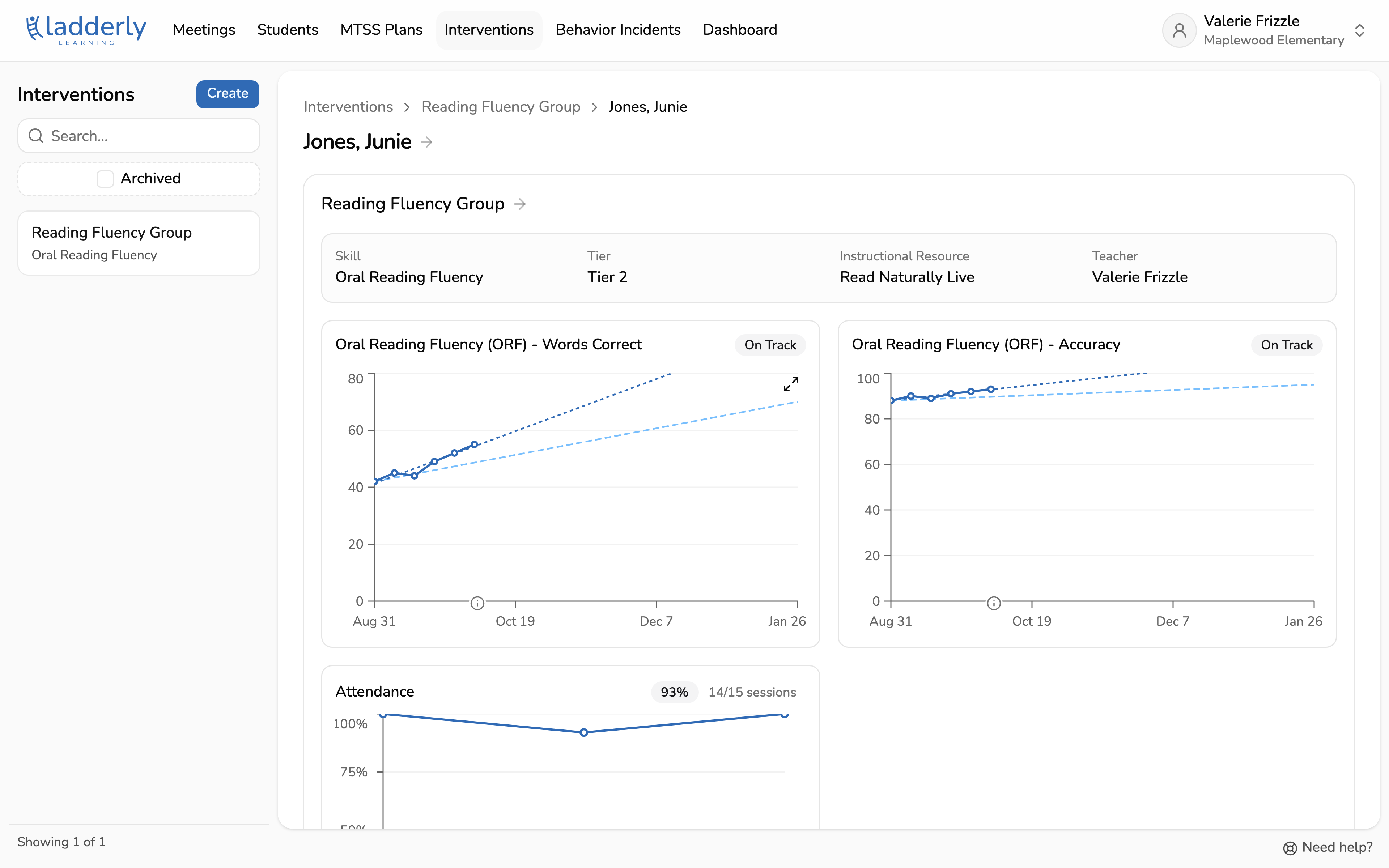Toggle the Archived checkbox
This screenshot has width=1389, height=868.
(x=105, y=179)
